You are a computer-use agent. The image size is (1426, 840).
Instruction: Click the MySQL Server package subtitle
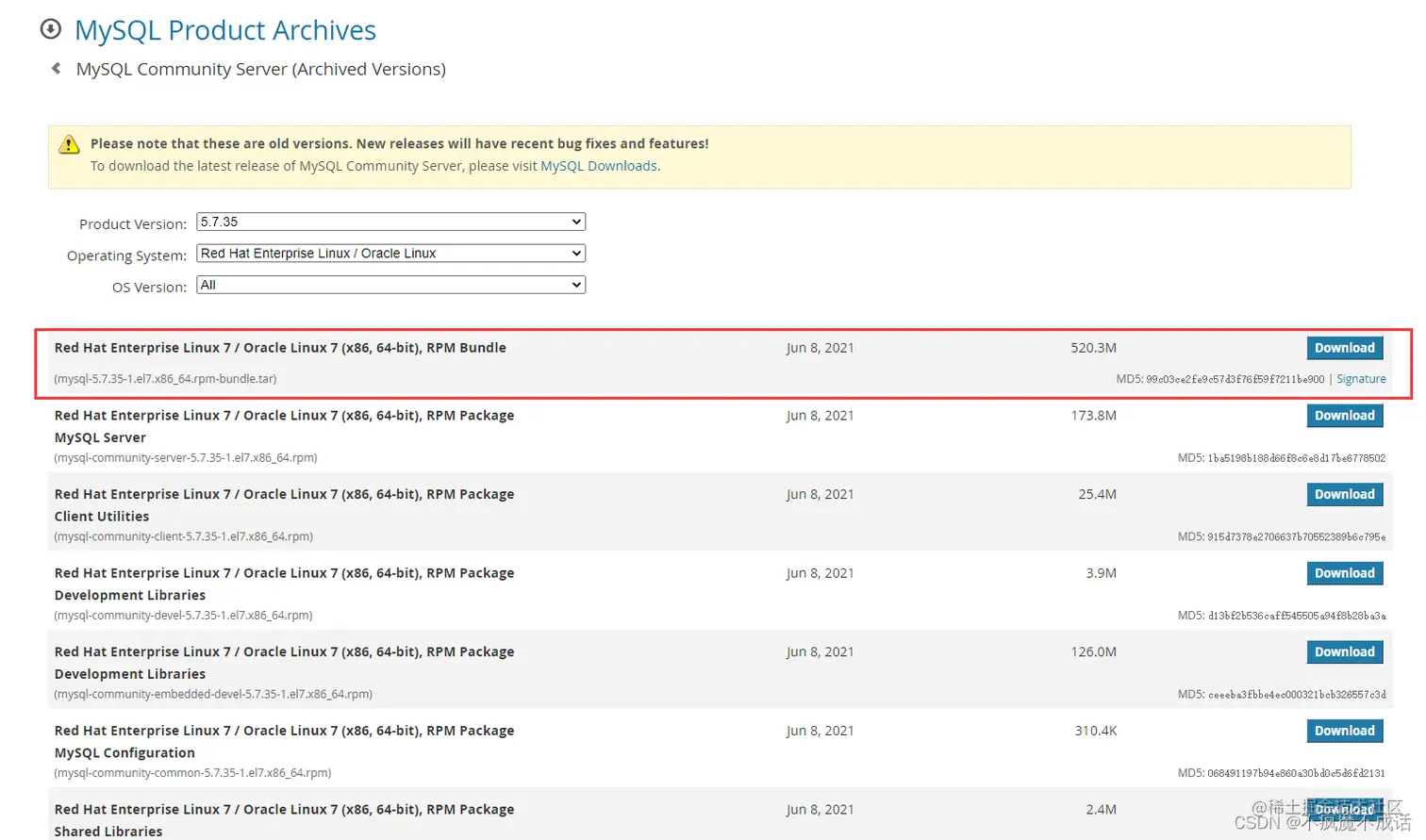(x=100, y=437)
